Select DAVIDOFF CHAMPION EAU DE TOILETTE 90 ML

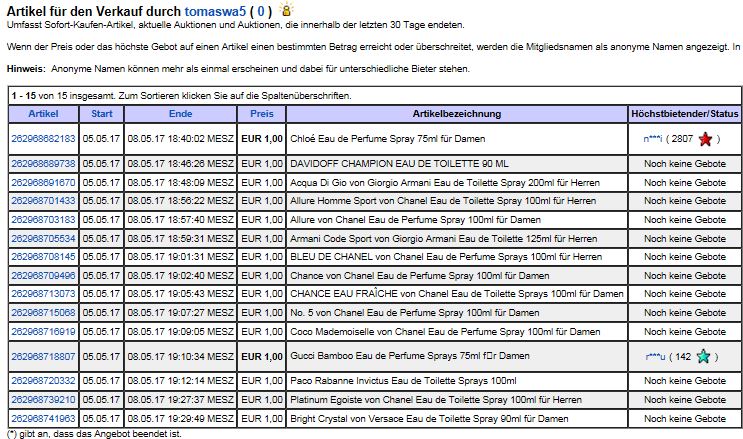point(399,164)
